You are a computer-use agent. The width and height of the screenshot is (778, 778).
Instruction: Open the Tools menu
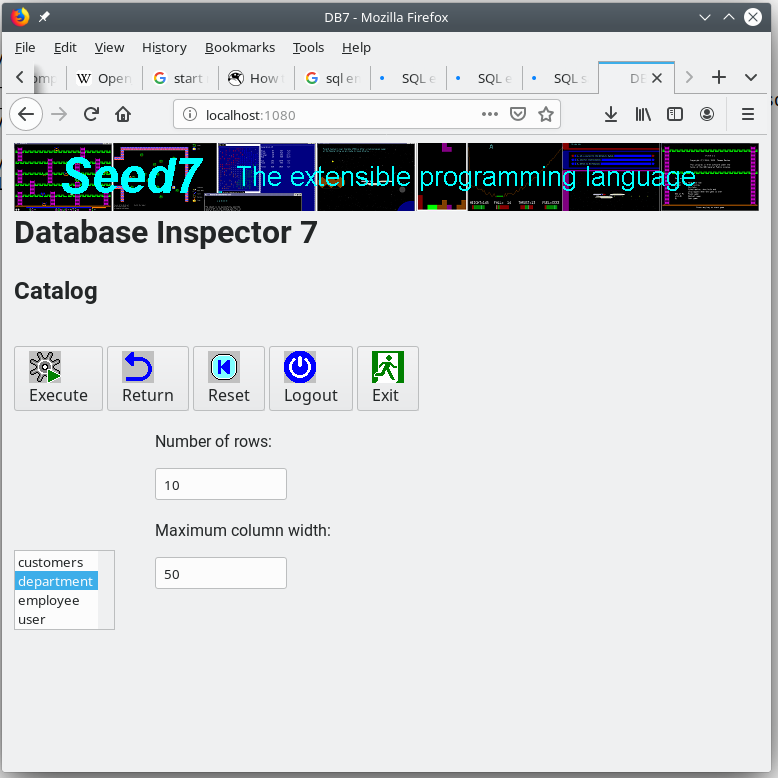point(308,48)
